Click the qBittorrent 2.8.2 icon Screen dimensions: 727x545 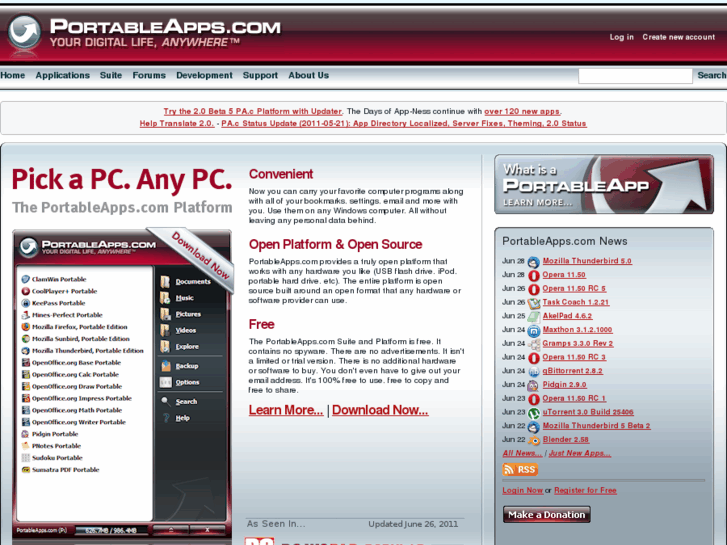(x=534, y=372)
